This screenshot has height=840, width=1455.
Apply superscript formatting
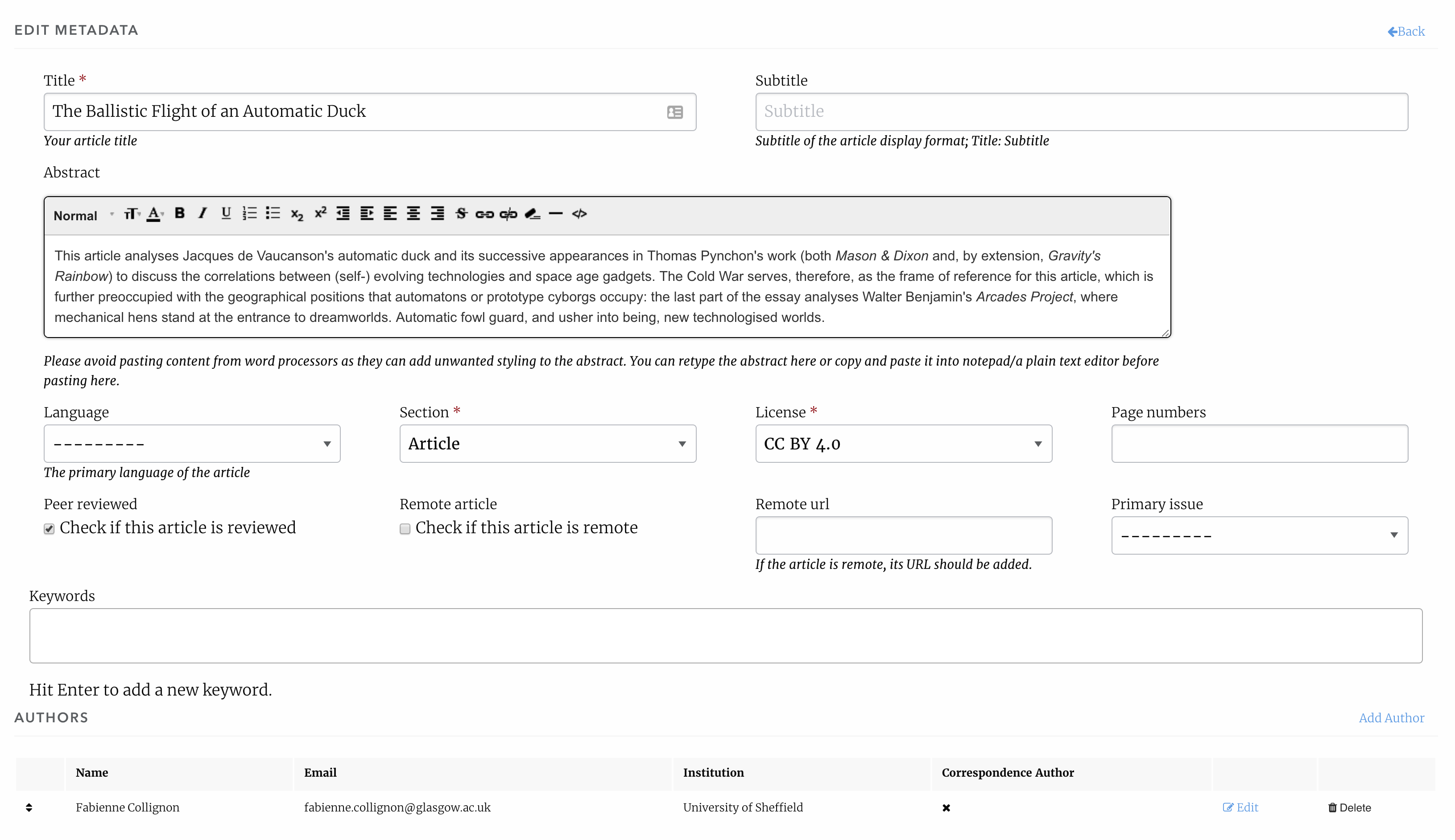[x=320, y=213]
